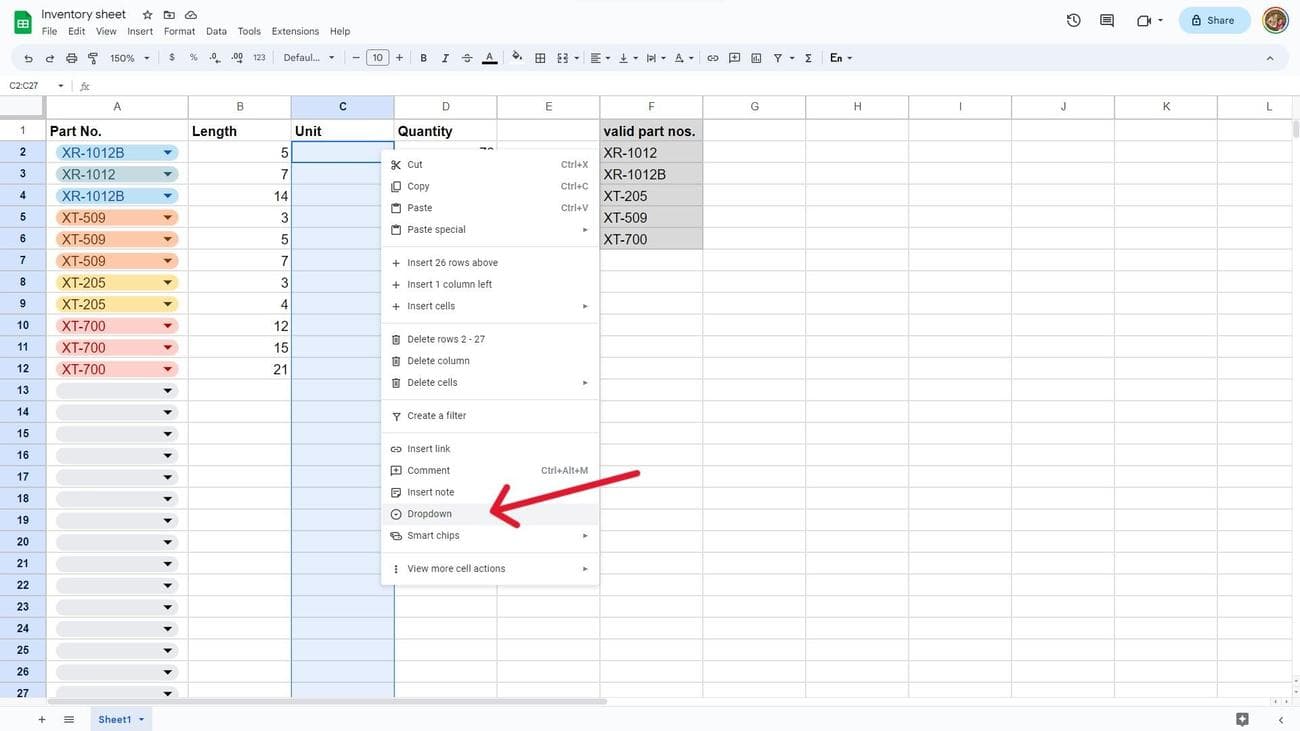This screenshot has height=731, width=1300.
Task: Open the Extensions menu
Action: click(295, 31)
